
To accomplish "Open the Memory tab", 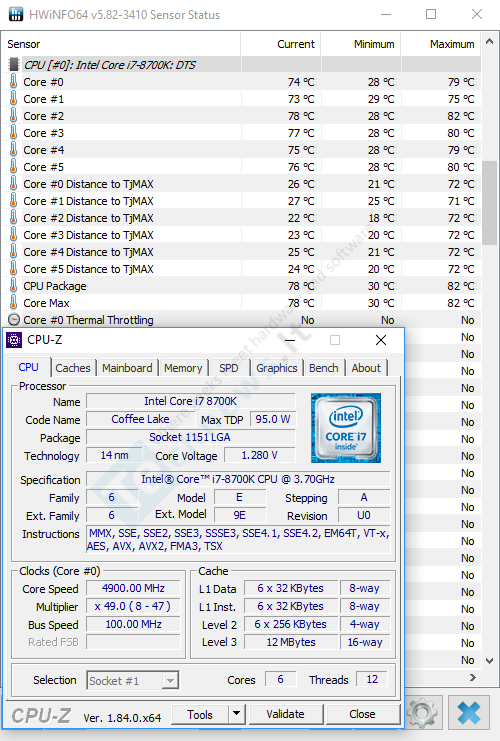I will click(x=183, y=368).
